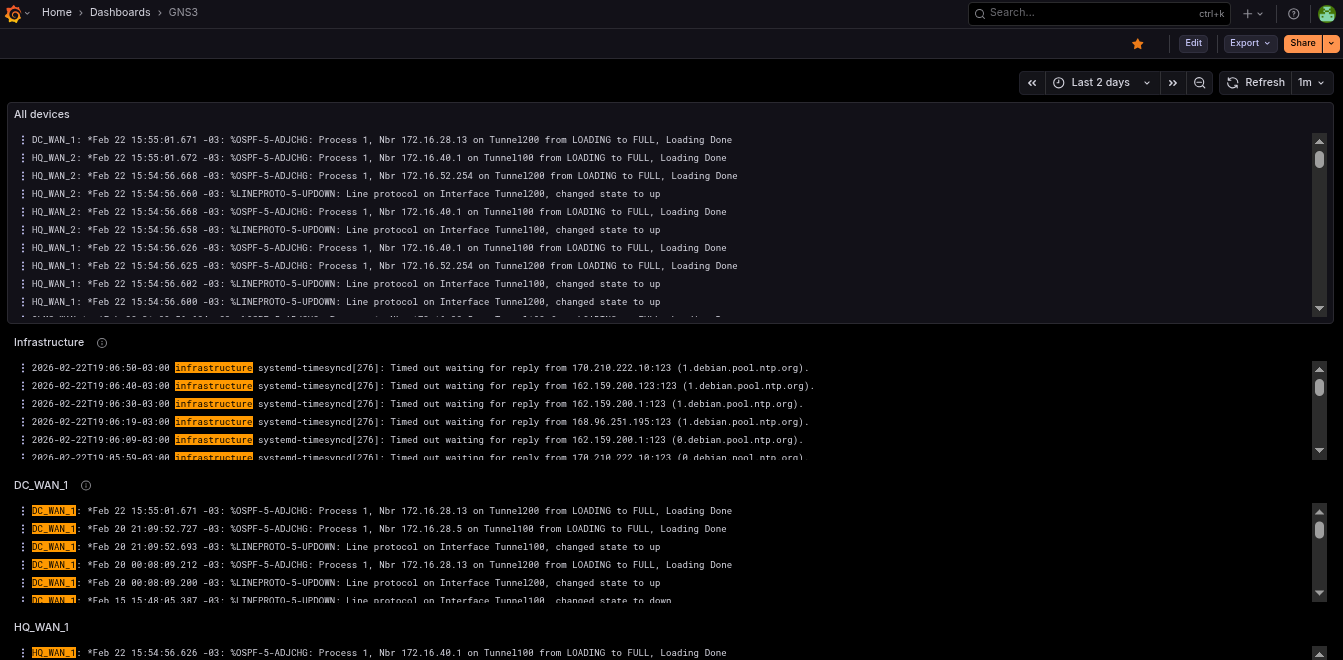This screenshot has height=660, width=1343.
Task: Shift time range forward
Action: click(x=1172, y=83)
